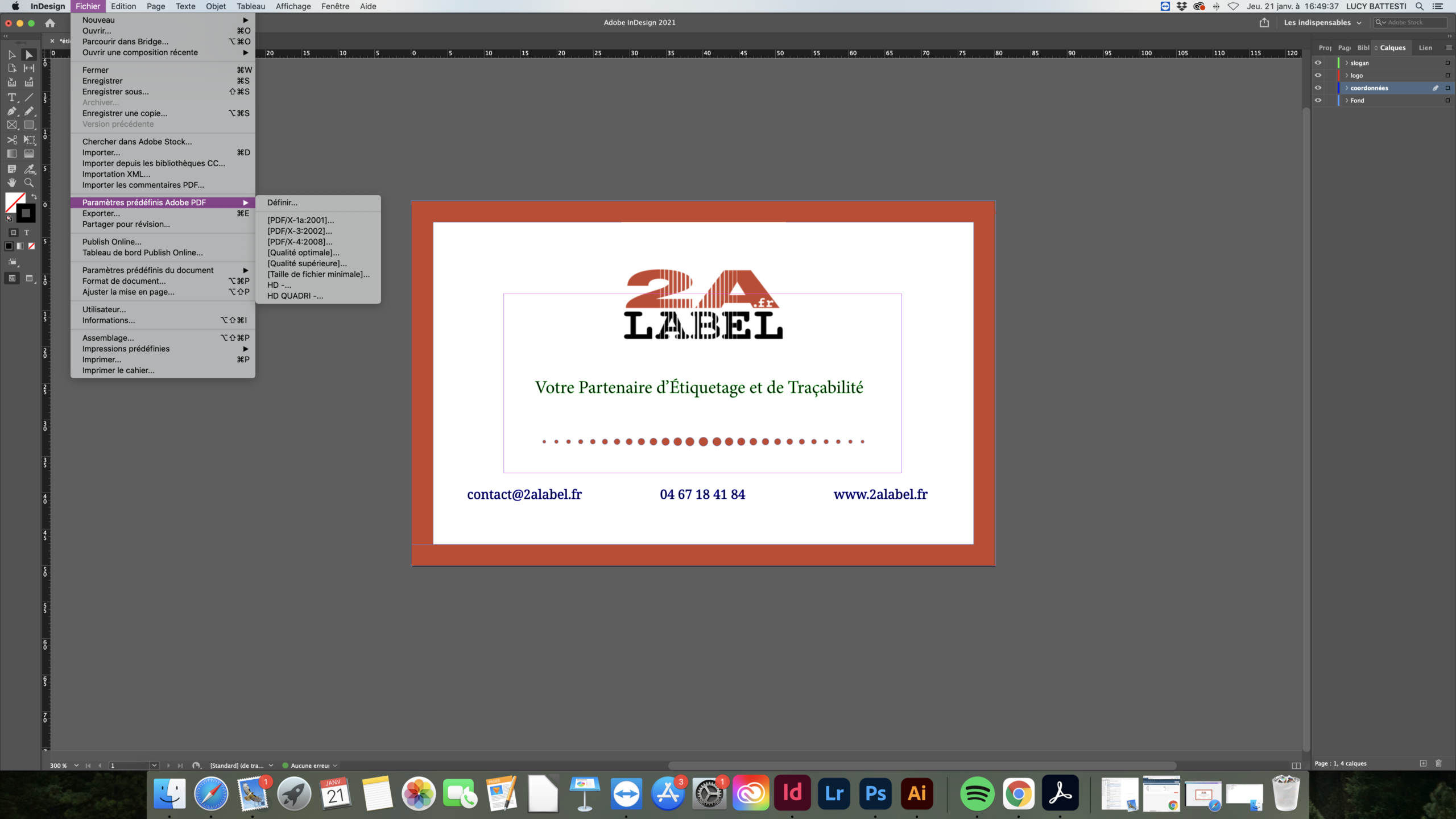Click HD QUADRI option in submenu
Image resolution: width=1456 pixels, height=819 pixels.
295,296
